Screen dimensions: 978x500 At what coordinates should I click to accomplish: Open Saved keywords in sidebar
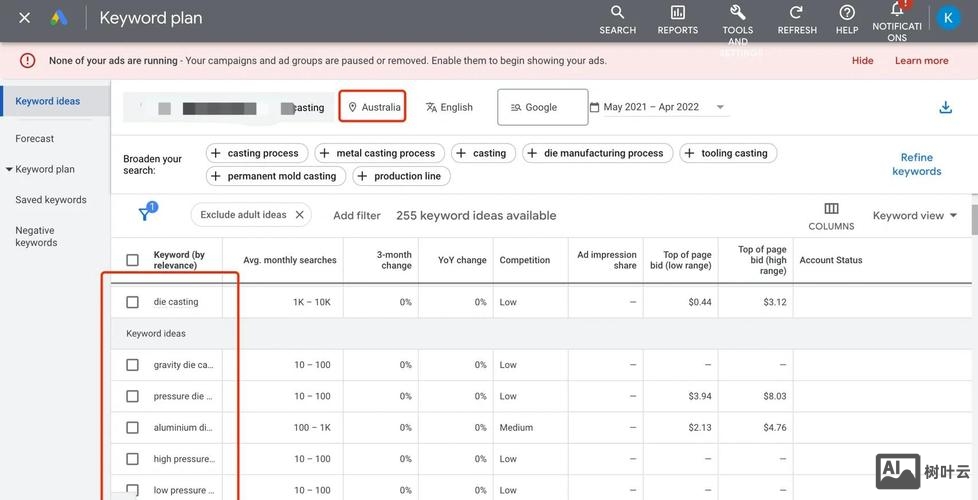[x=51, y=200]
